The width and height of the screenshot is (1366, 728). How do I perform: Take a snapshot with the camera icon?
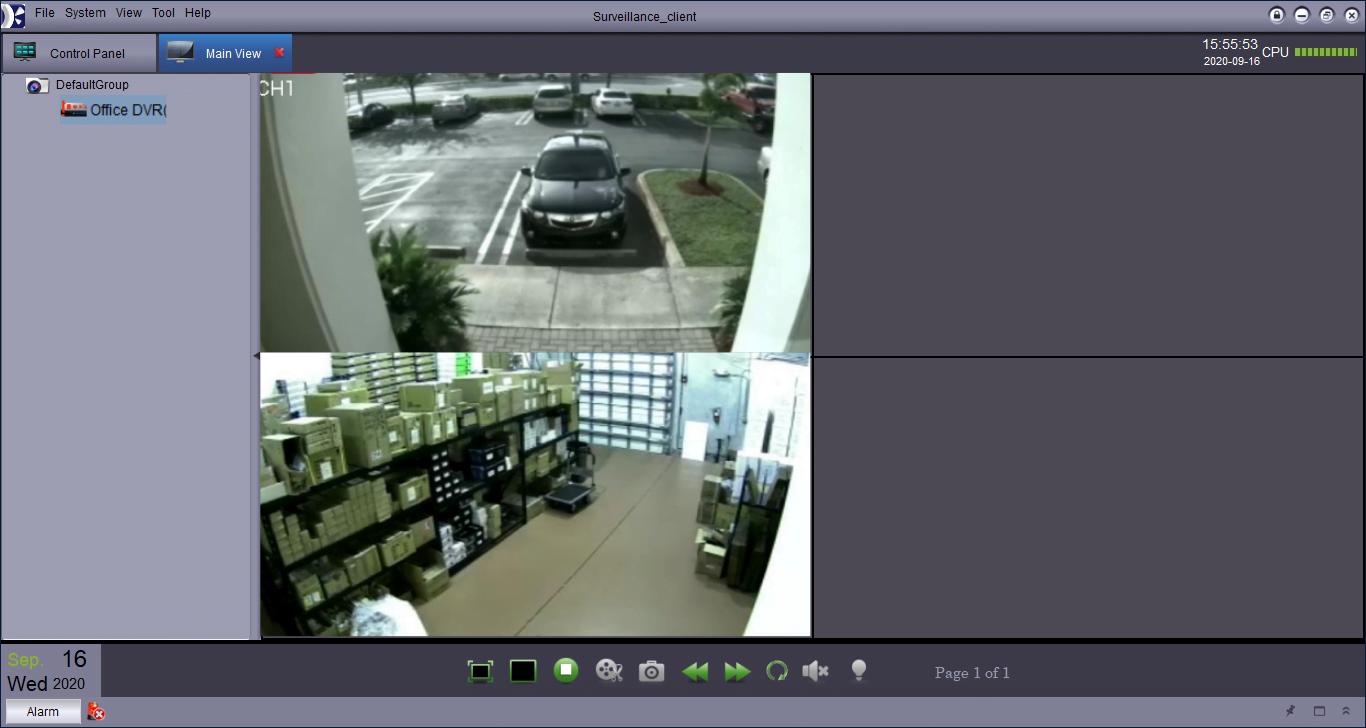651,672
